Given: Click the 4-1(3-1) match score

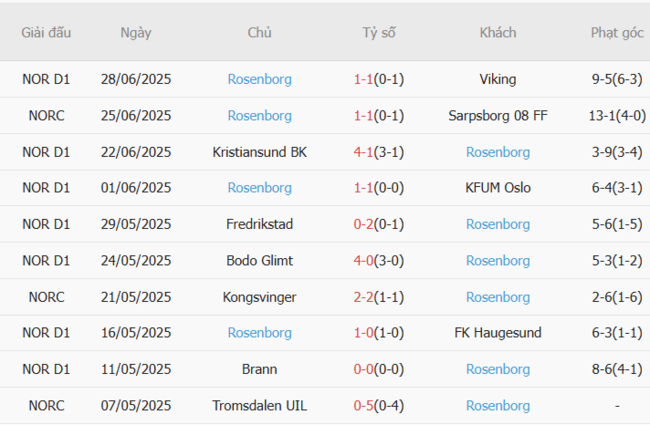Looking at the screenshot, I should coord(379,152).
